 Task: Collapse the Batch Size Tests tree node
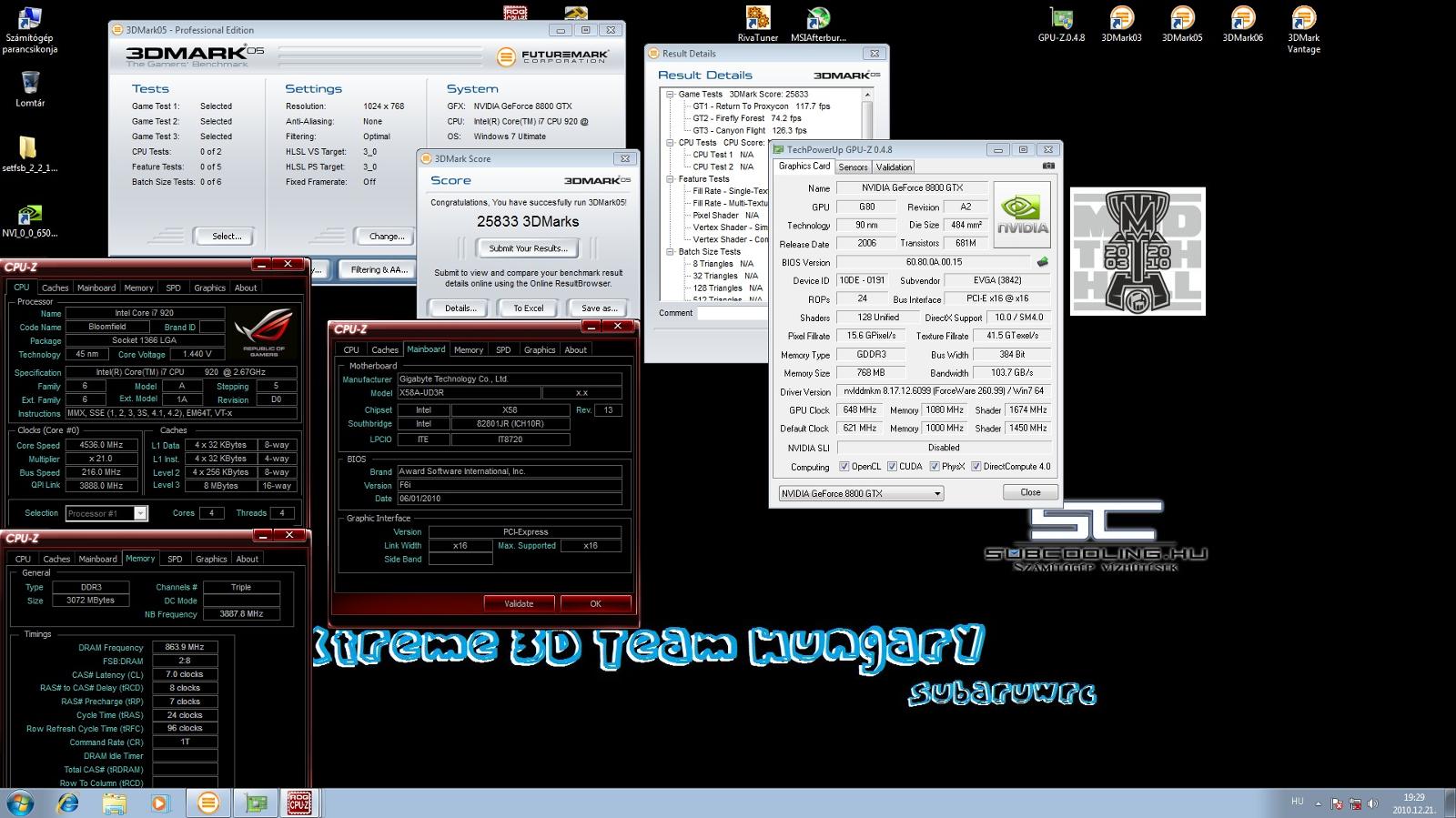click(x=670, y=252)
